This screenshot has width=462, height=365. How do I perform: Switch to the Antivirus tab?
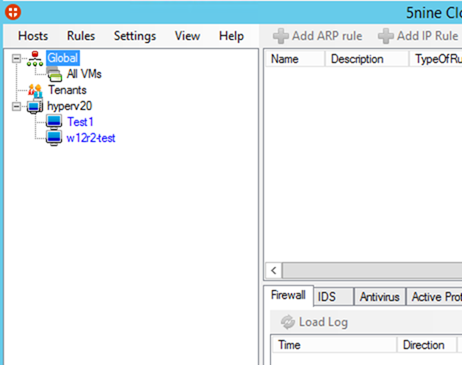(x=380, y=297)
